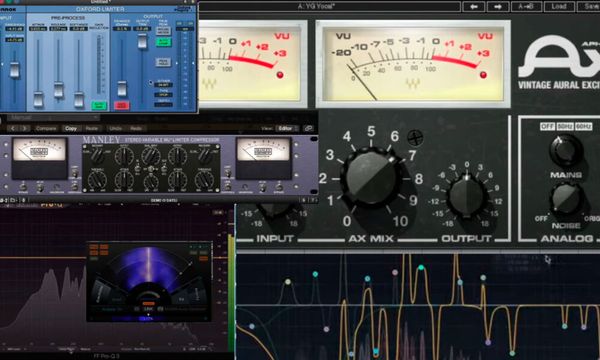Image resolution: width=600 pixels, height=360 pixels.
Task: Click the OUTPUT gain knob on Aural Exciter
Action: 466,196
